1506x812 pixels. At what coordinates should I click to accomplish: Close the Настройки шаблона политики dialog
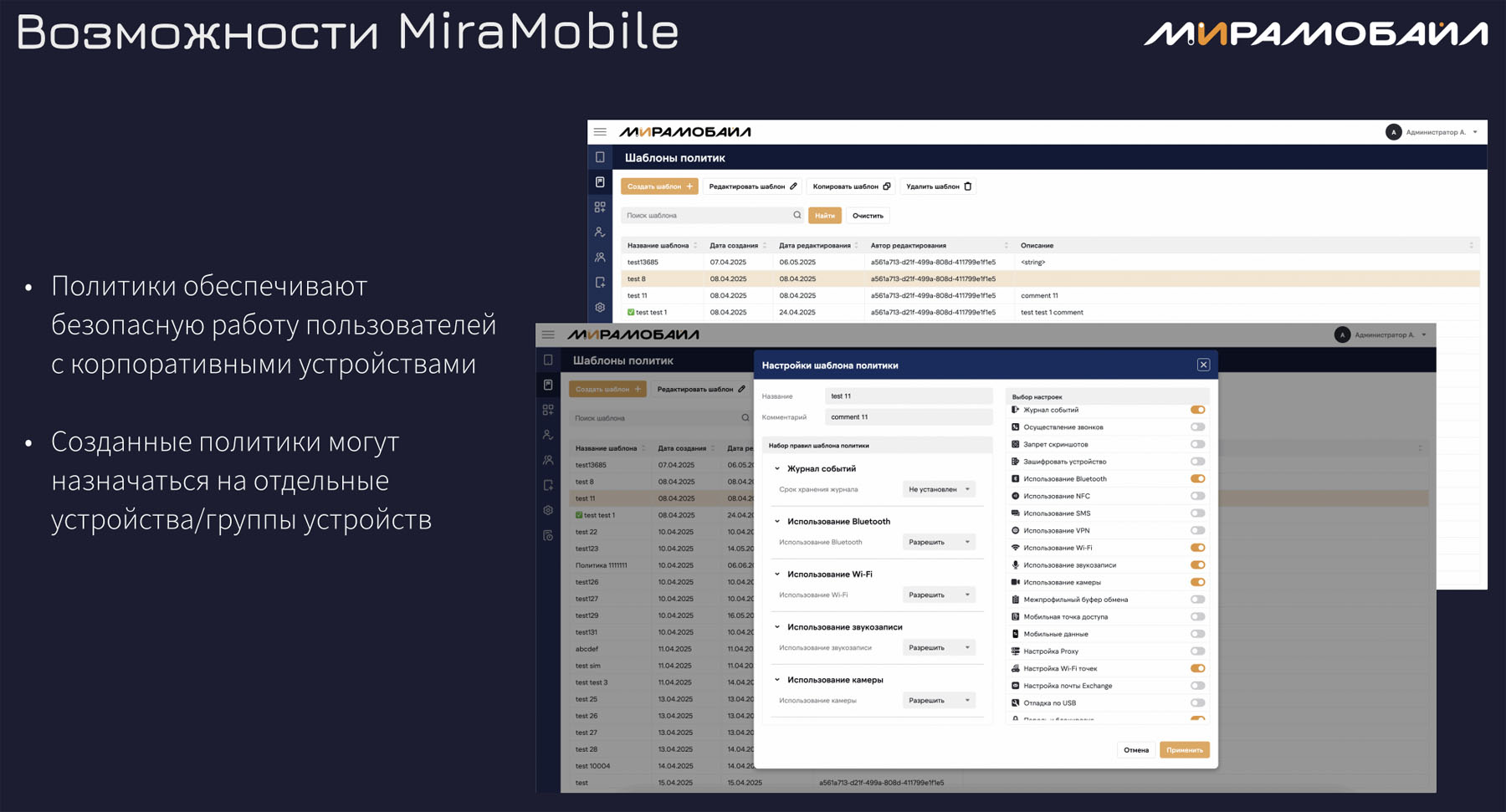click(1203, 365)
